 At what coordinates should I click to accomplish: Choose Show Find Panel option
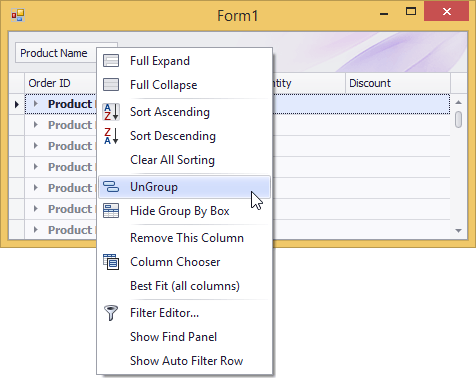coord(173,337)
